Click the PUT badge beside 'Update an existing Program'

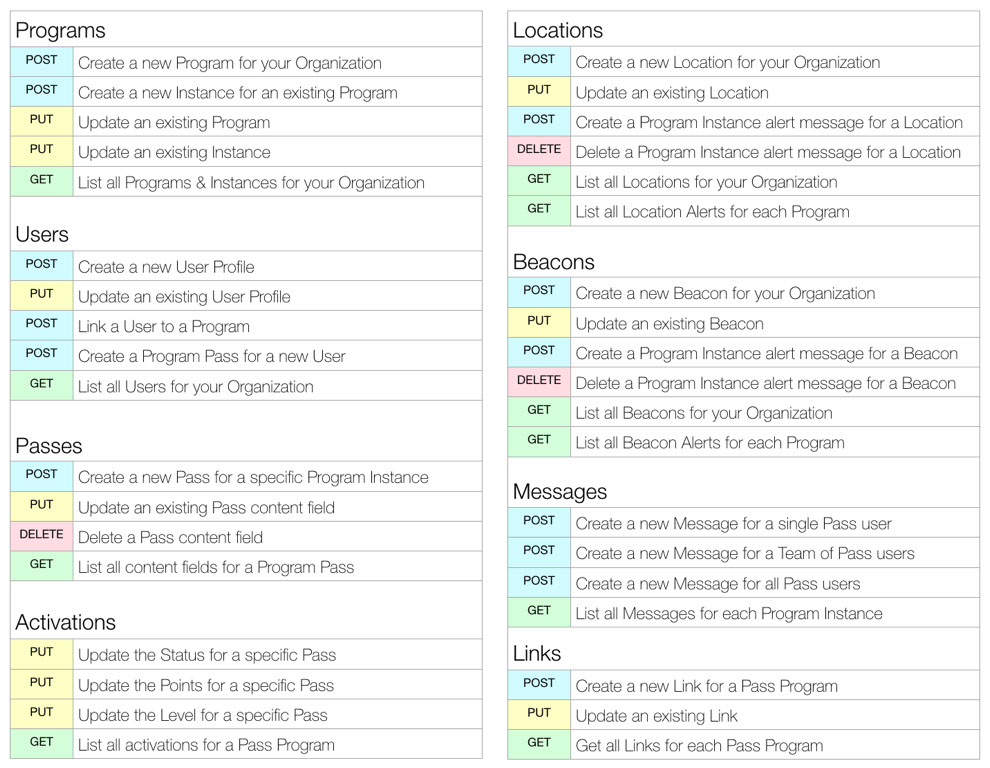pos(42,121)
